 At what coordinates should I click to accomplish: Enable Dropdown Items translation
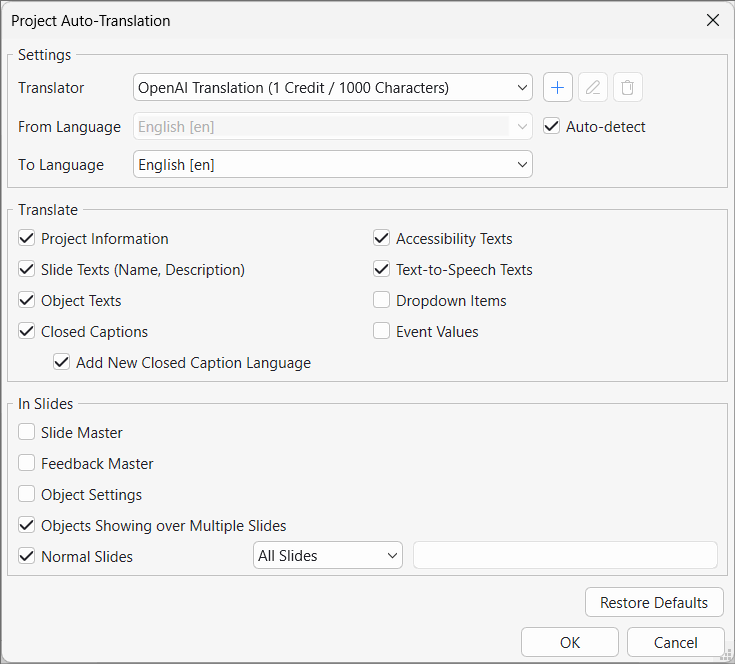point(381,301)
